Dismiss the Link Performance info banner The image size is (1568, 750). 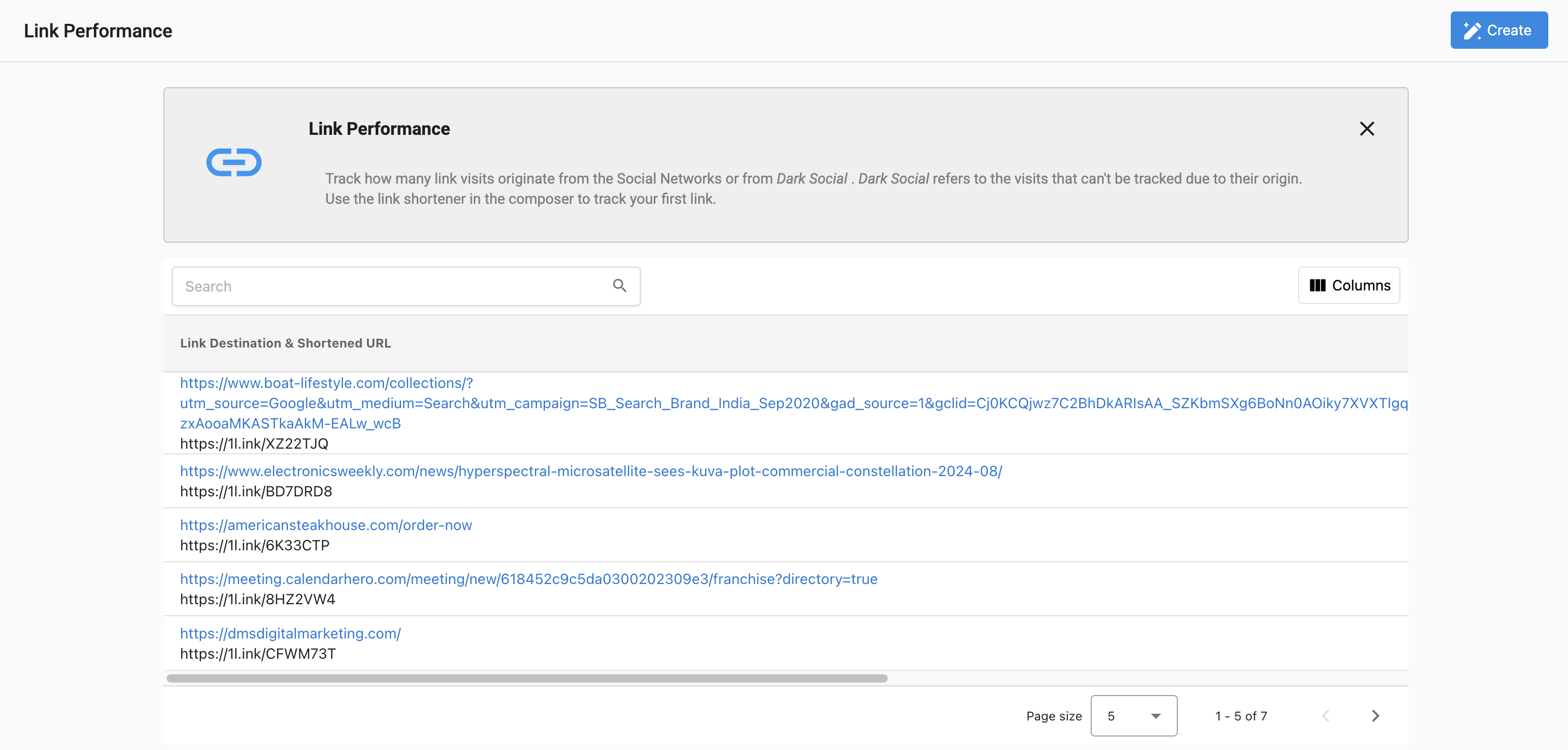coord(1367,128)
